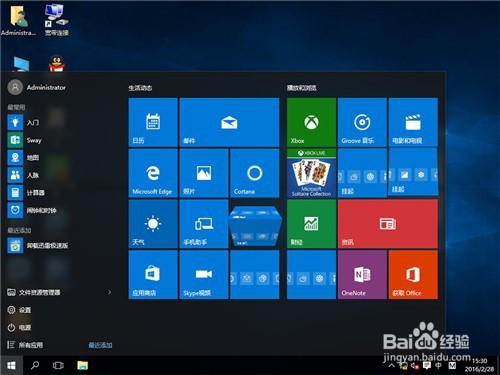This screenshot has height=375, width=500.
Task: Open the Get Office (获取 Office) tile
Action: point(413,275)
